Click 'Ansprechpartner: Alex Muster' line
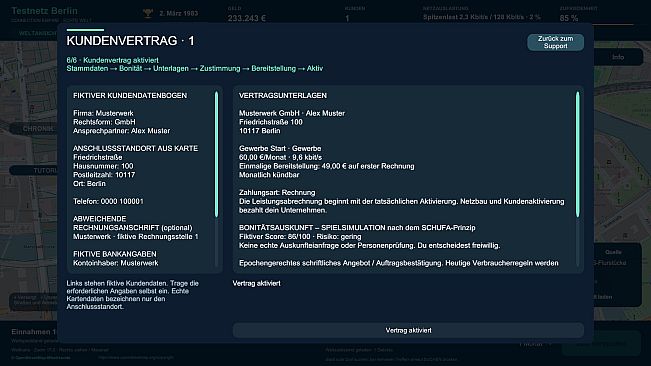Screen dimensions: 651x366 pos(122,131)
